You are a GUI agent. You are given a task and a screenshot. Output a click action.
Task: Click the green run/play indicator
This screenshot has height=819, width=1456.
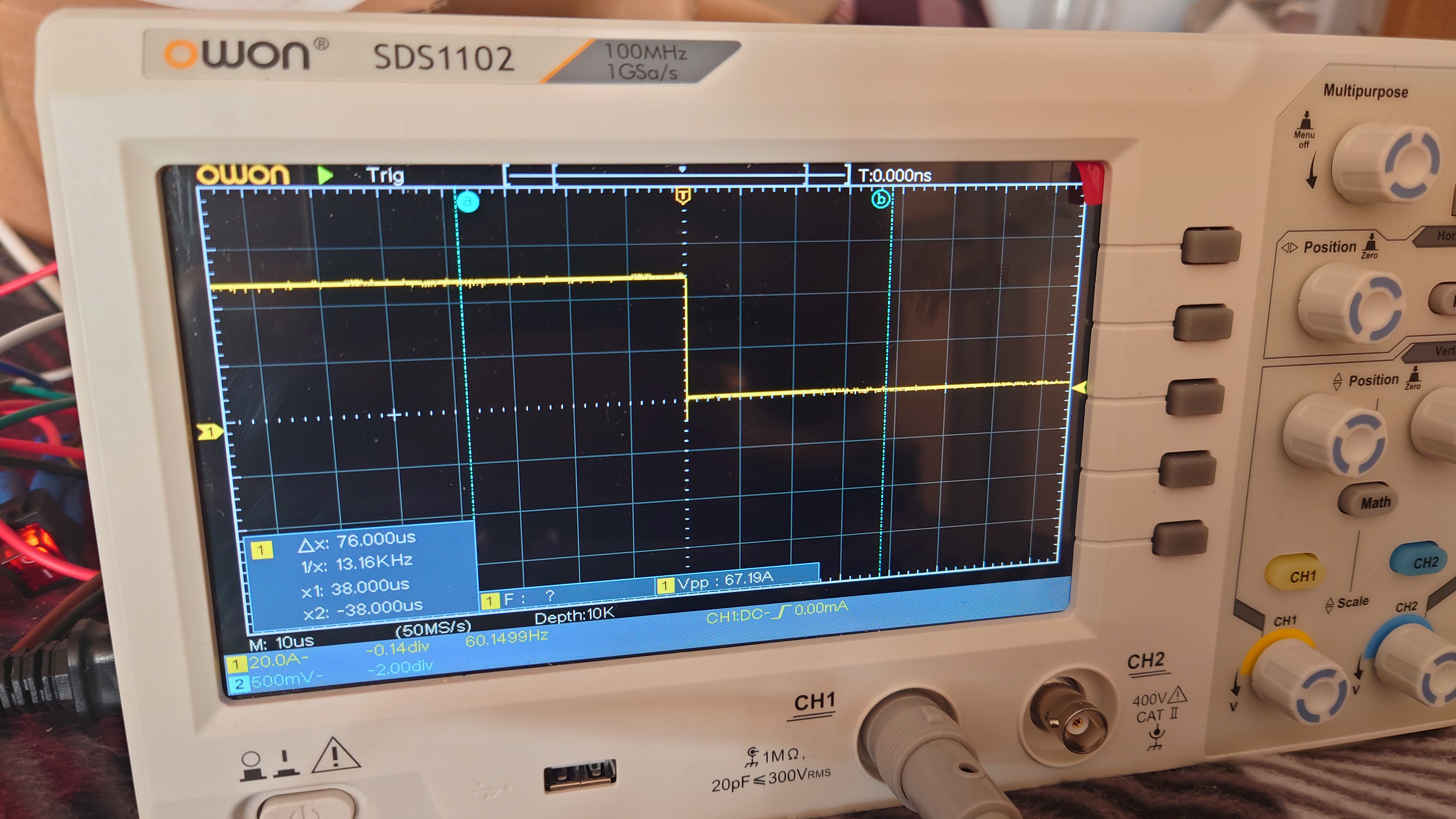click(x=324, y=175)
